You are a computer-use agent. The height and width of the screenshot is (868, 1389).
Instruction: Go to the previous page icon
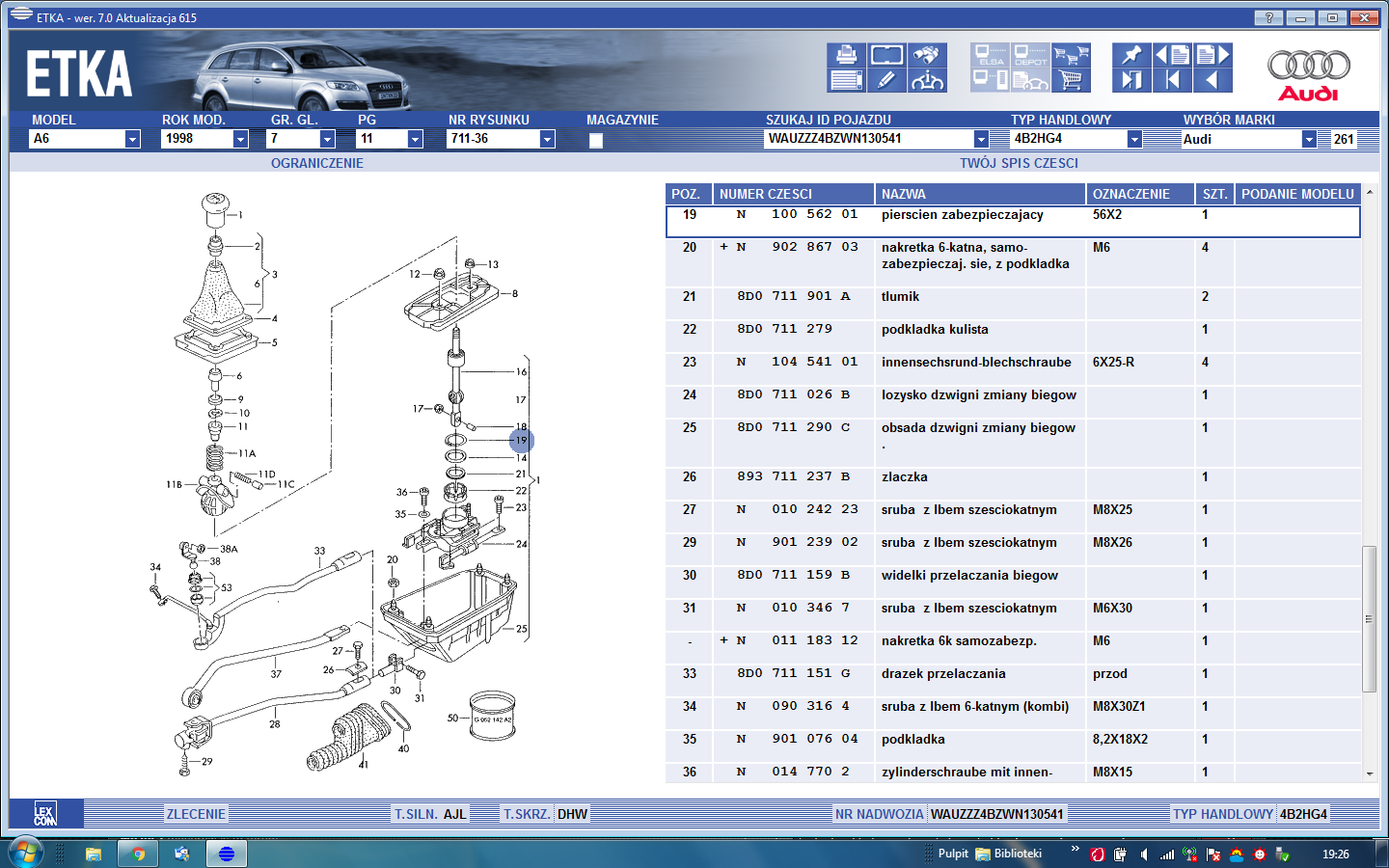(x=1172, y=55)
